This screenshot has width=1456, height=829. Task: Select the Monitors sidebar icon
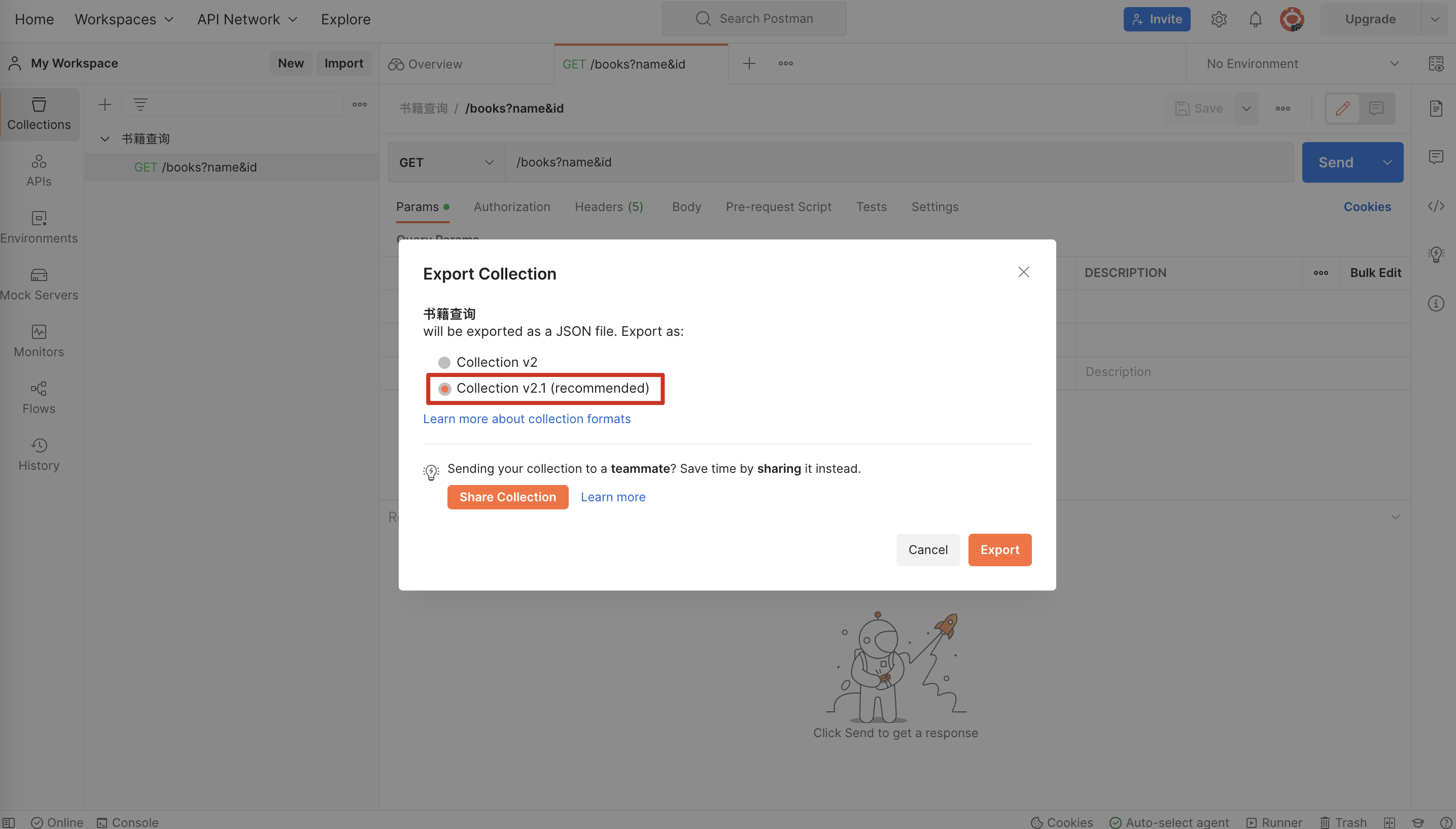[39, 340]
